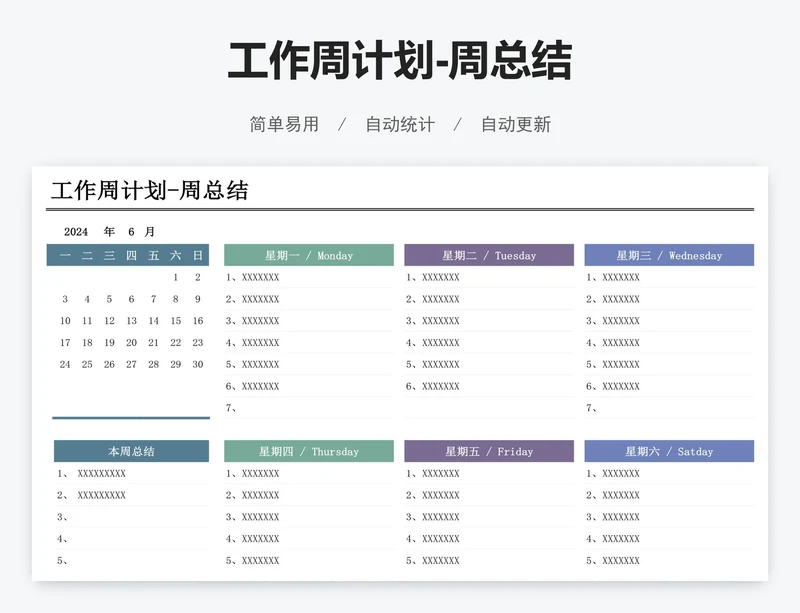Click the 星期三 / Wednesday header bar
Screen dimensions: 800x613
pos(668,256)
